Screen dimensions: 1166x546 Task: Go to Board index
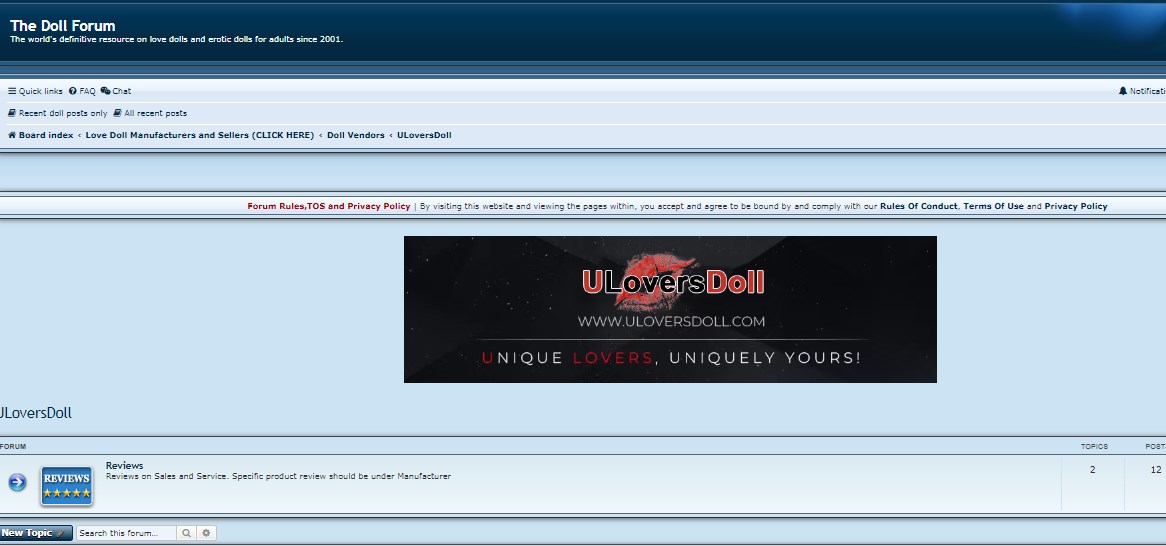pyautogui.click(x=41, y=135)
